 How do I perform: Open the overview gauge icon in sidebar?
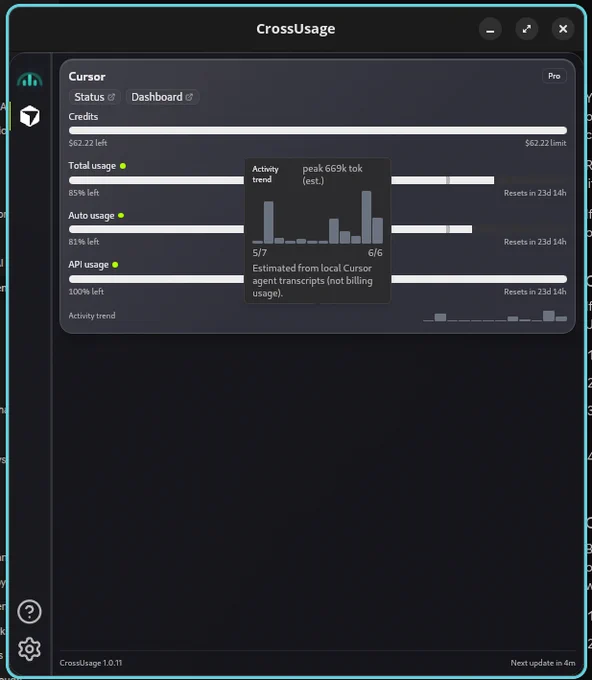tap(29, 80)
